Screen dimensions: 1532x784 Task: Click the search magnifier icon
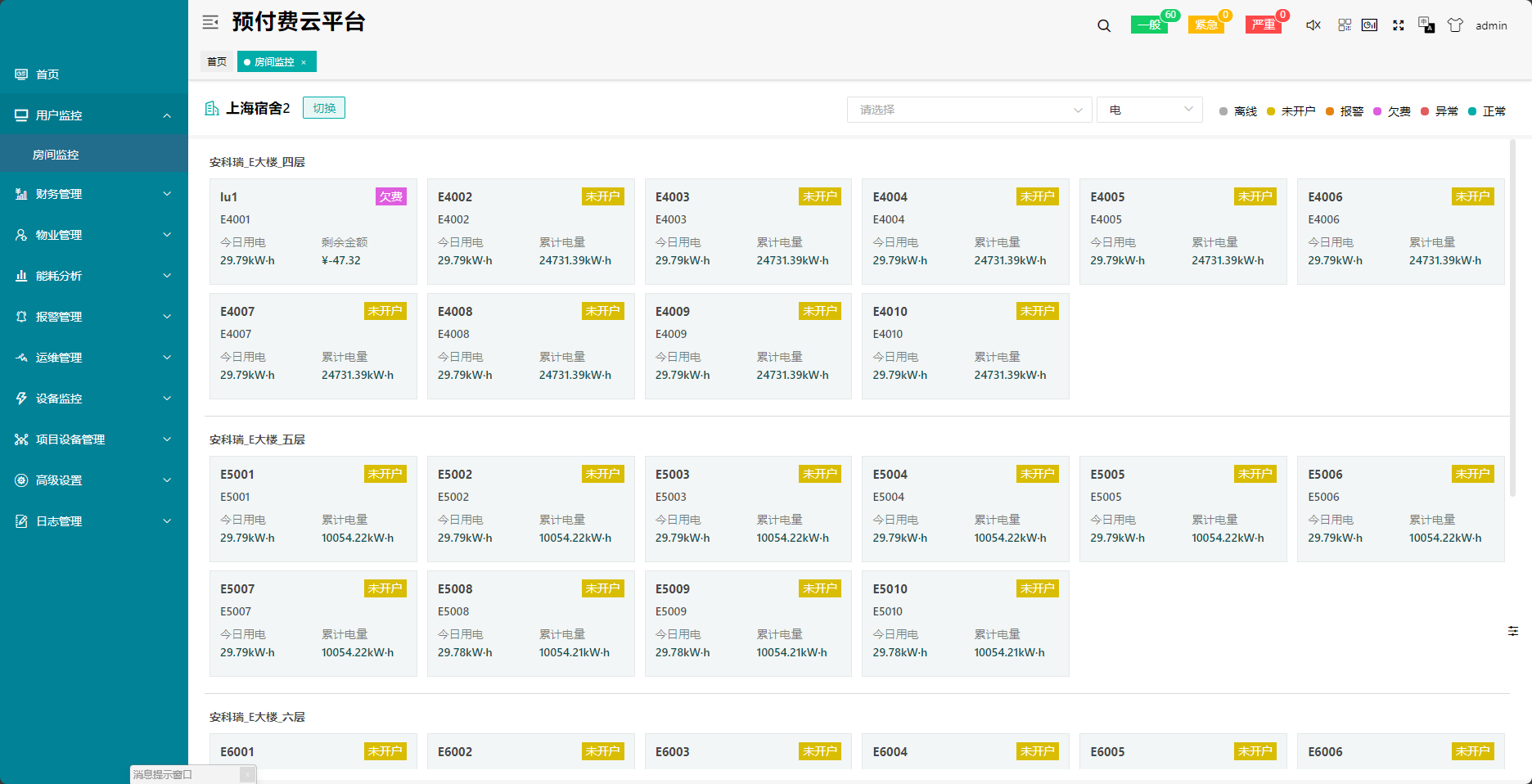tap(1104, 25)
